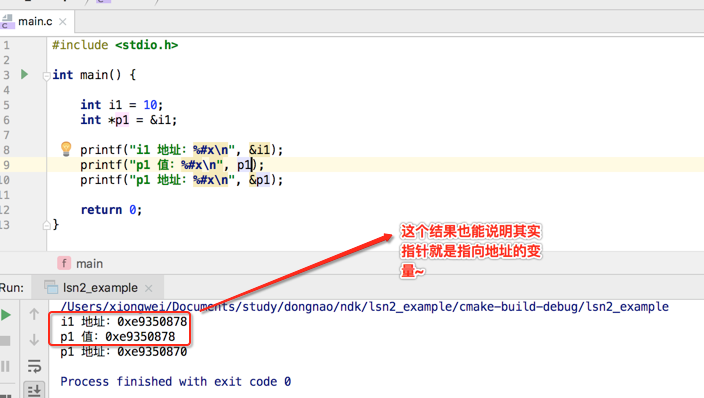Click line number 9 in gutter
The height and width of the screenshot is (398, 704).
coord(6,165)
